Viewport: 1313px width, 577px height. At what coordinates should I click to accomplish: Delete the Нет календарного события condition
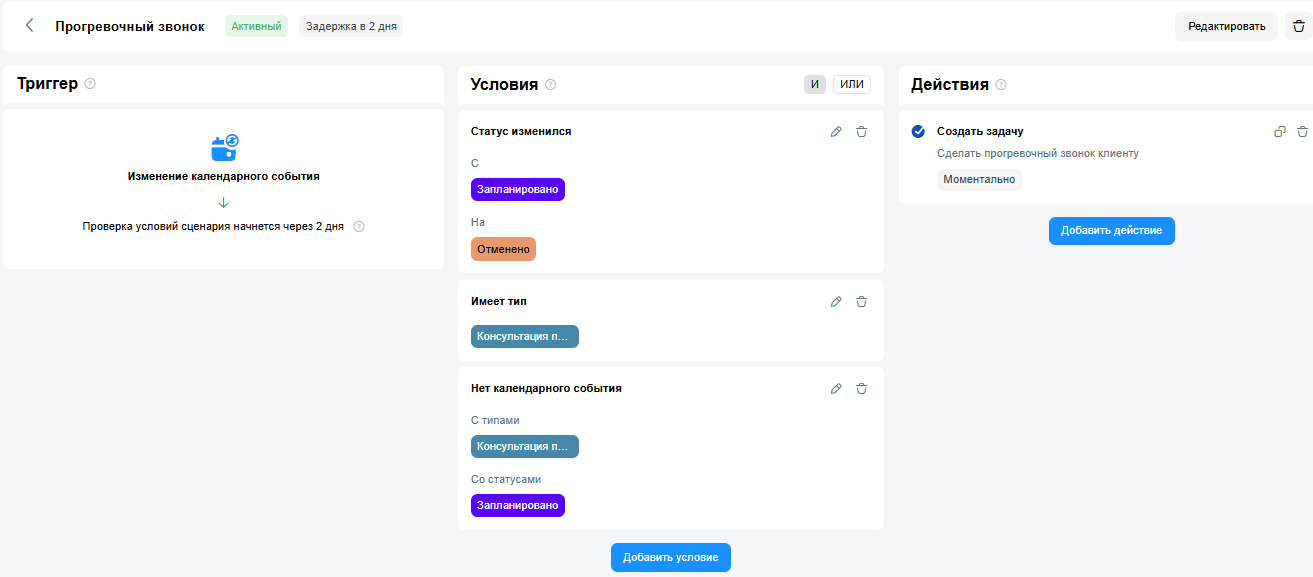point(861,389)
